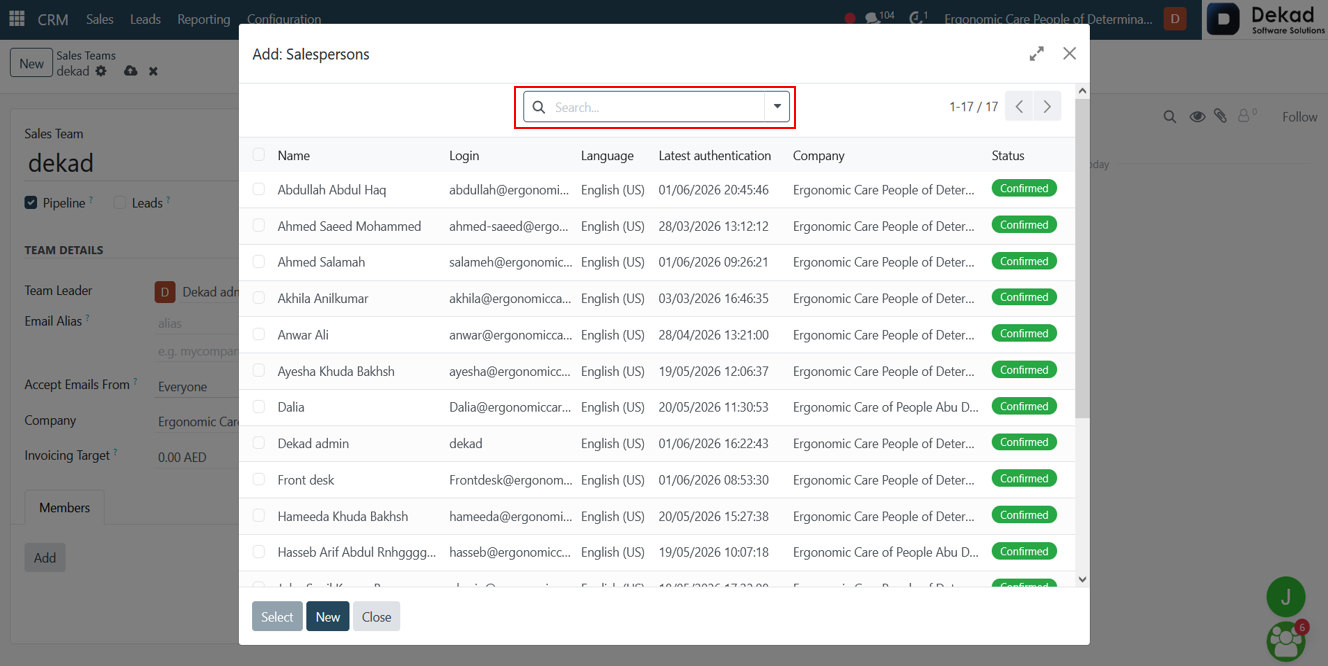
Task: Sort by the Company column header
Action: click(x=818, y=156)
